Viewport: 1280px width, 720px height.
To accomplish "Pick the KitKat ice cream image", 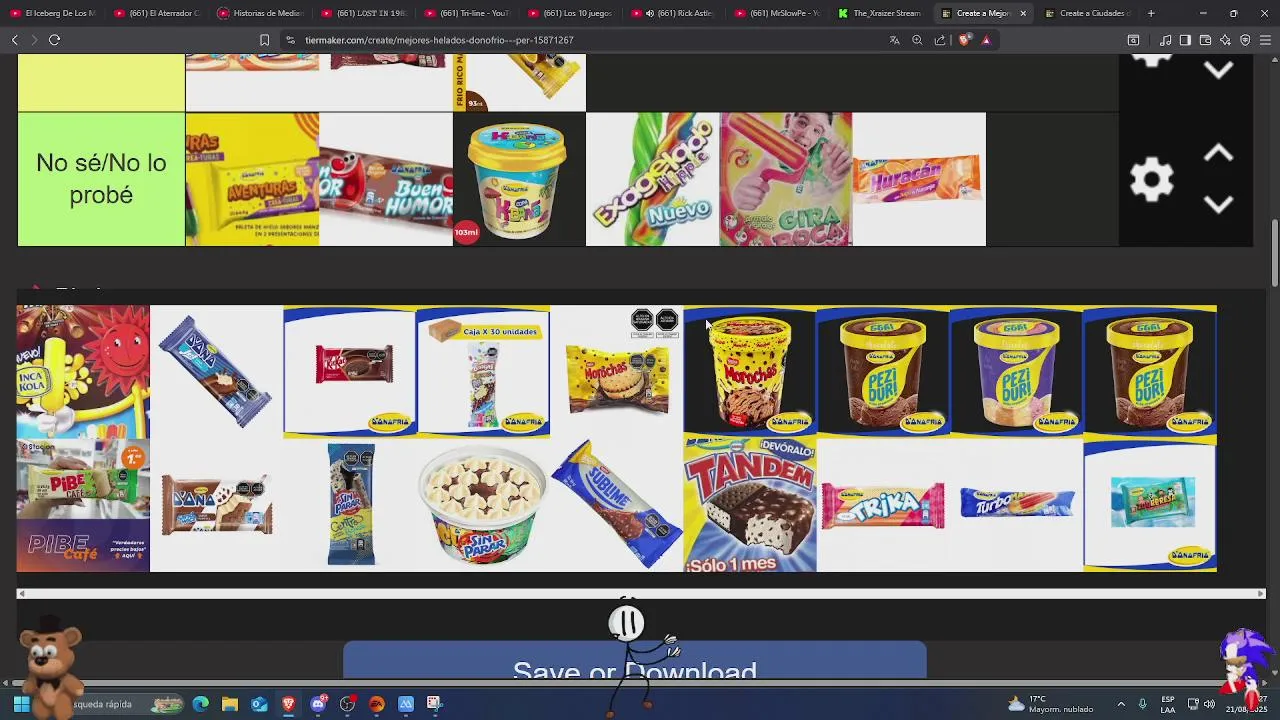I will tap(349, 372).
